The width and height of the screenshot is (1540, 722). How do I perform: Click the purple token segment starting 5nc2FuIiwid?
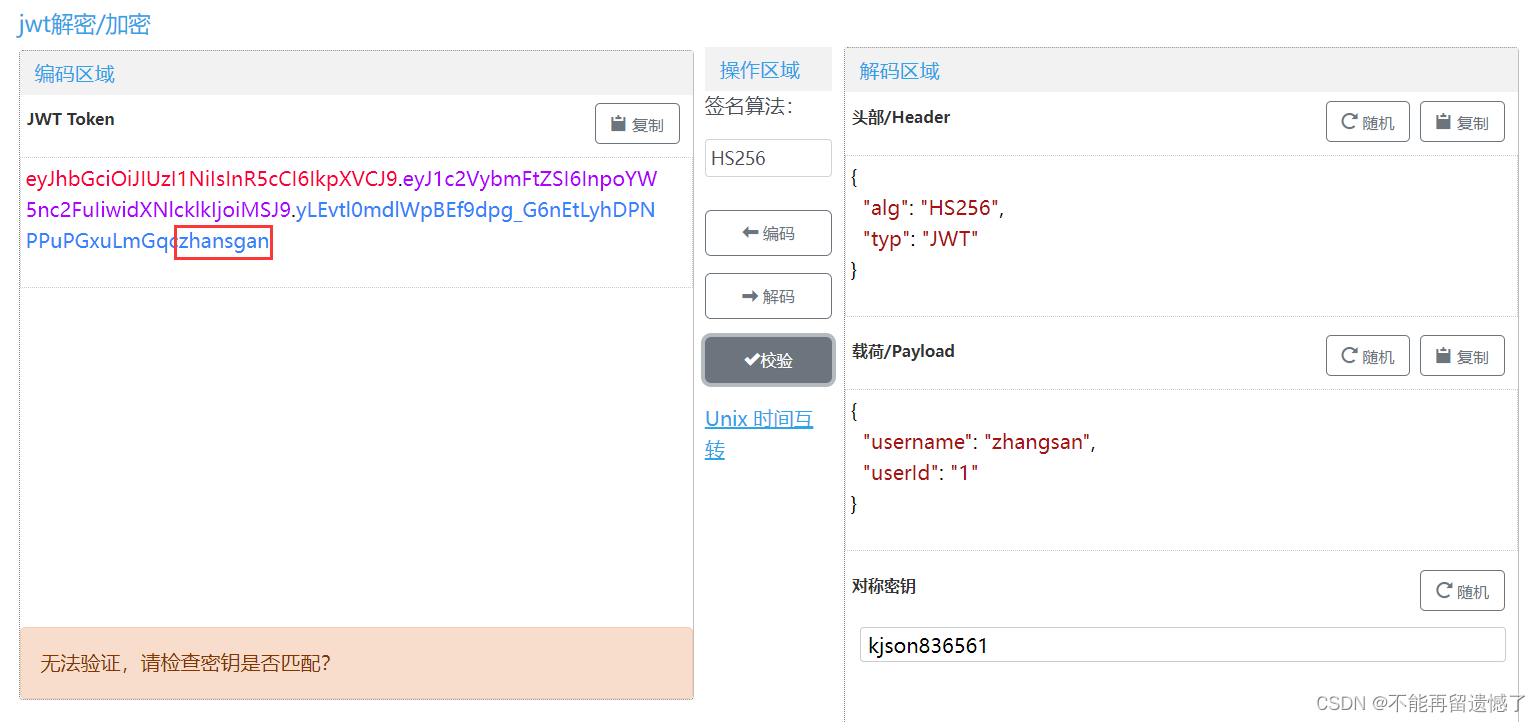[x=158, y=210]
